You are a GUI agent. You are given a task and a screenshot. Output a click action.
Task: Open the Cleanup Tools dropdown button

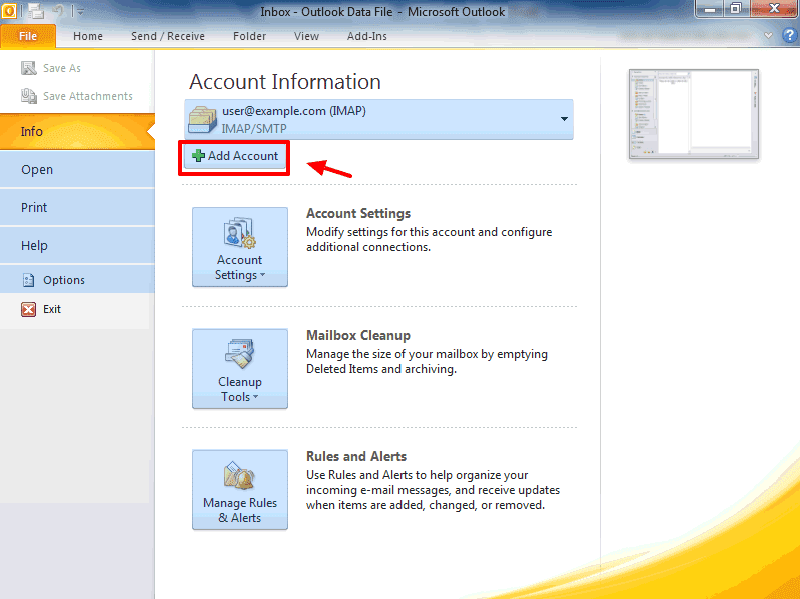240,369
